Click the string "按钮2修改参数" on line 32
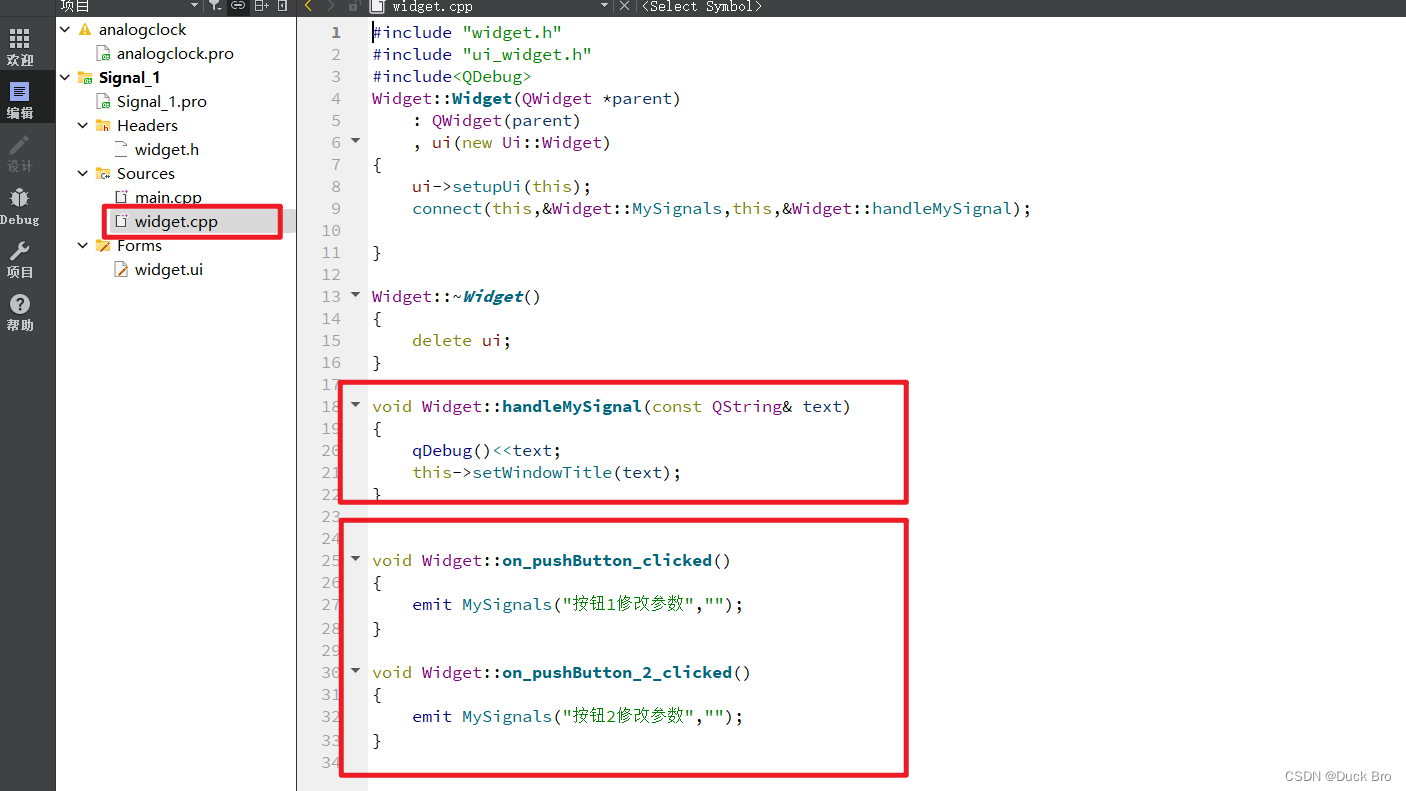1406x791 pixels. [626, 716]
